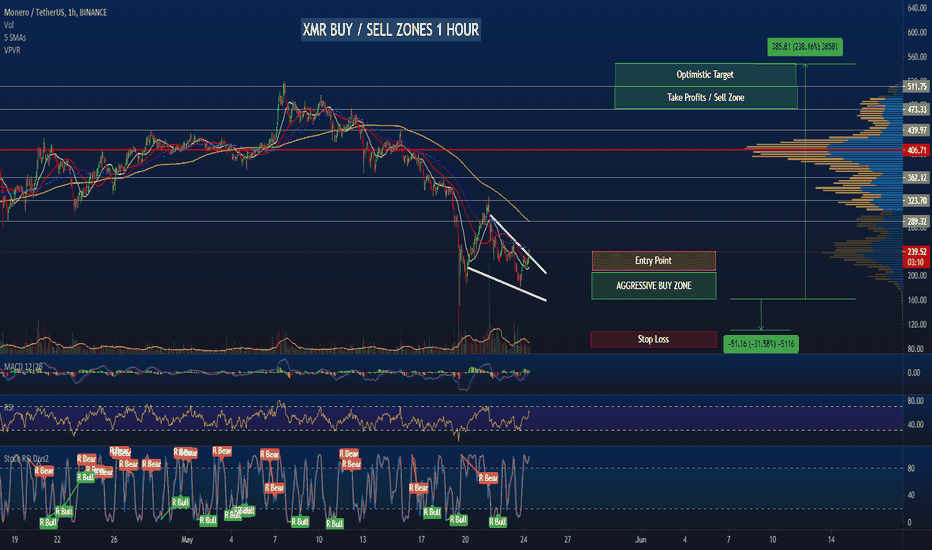Select the 'Vol' indicator label

click(9, 25)
